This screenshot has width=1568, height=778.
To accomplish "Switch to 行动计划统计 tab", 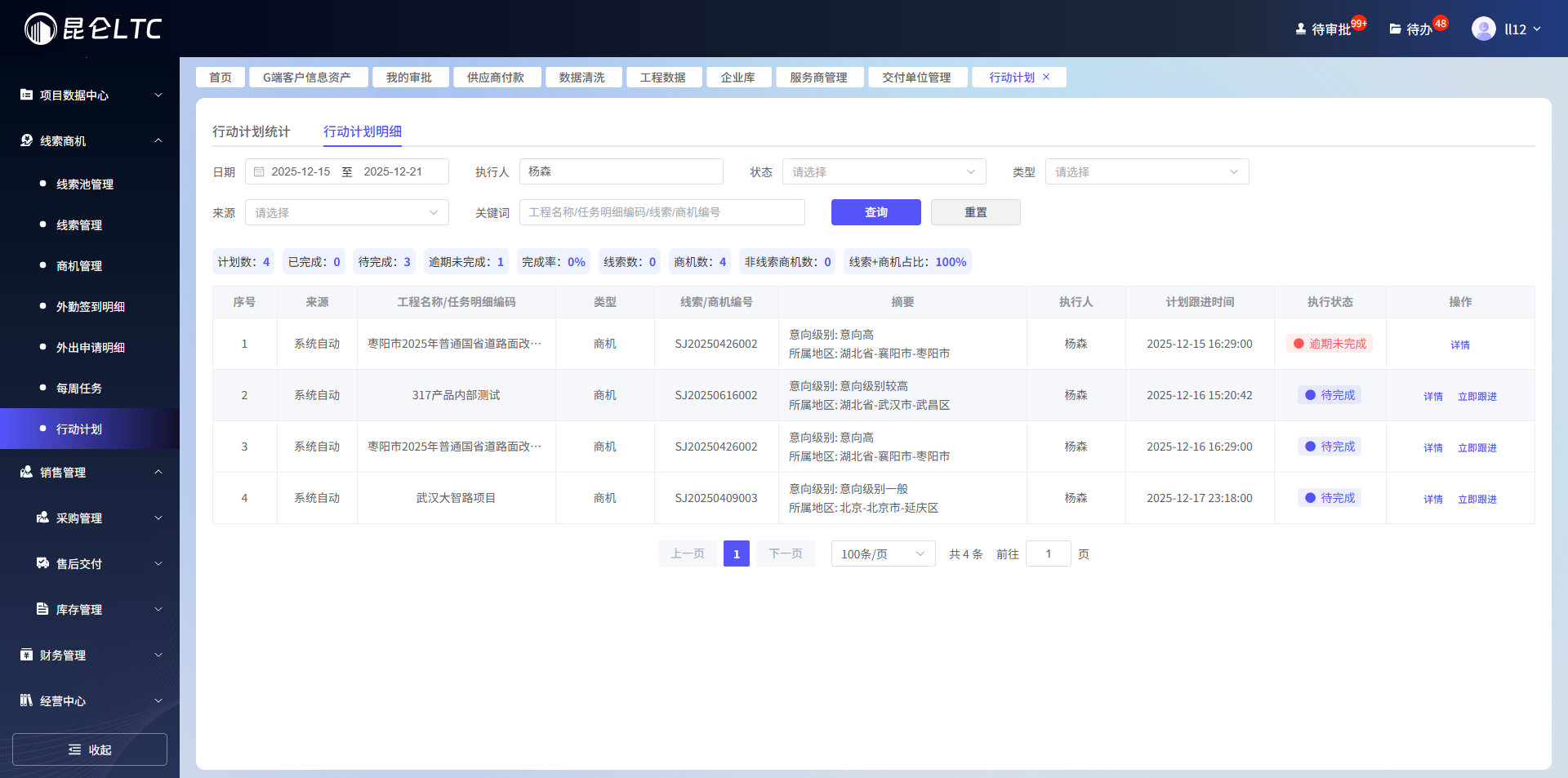I will click(252, 131).
